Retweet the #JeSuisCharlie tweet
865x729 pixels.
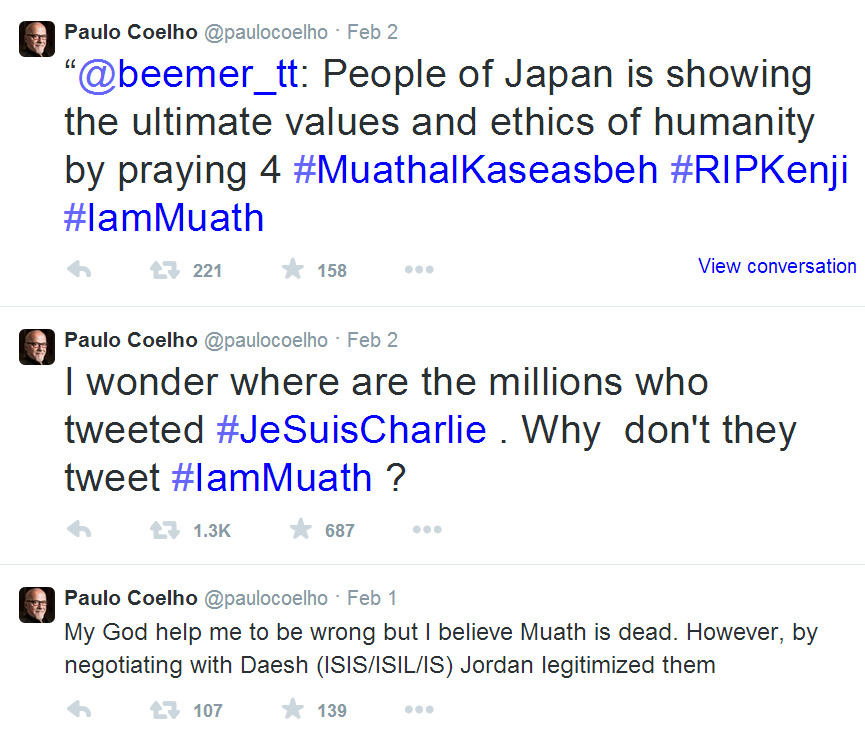coord(164,529)
